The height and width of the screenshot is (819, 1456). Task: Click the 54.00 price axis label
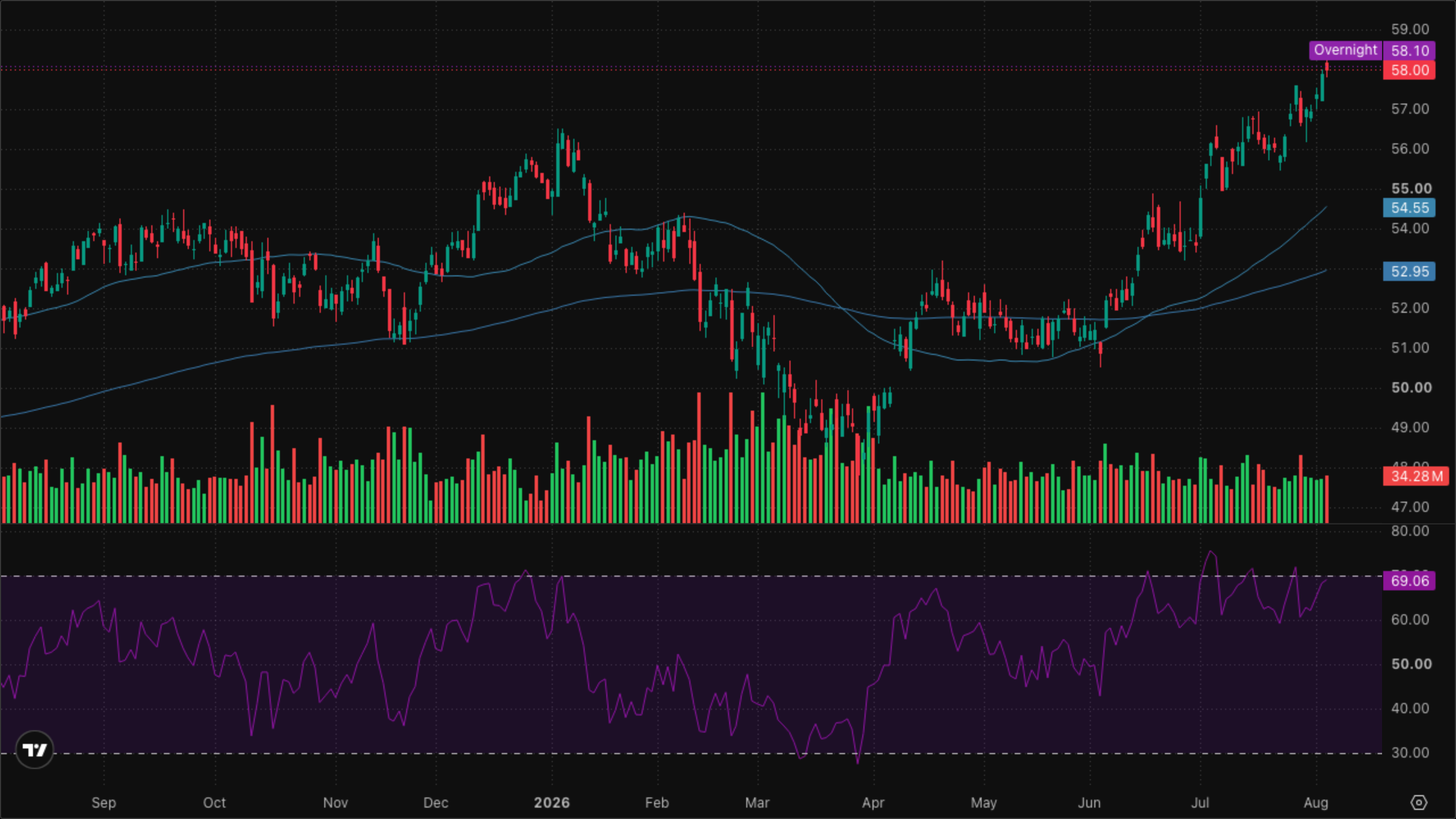[1410, 229]
